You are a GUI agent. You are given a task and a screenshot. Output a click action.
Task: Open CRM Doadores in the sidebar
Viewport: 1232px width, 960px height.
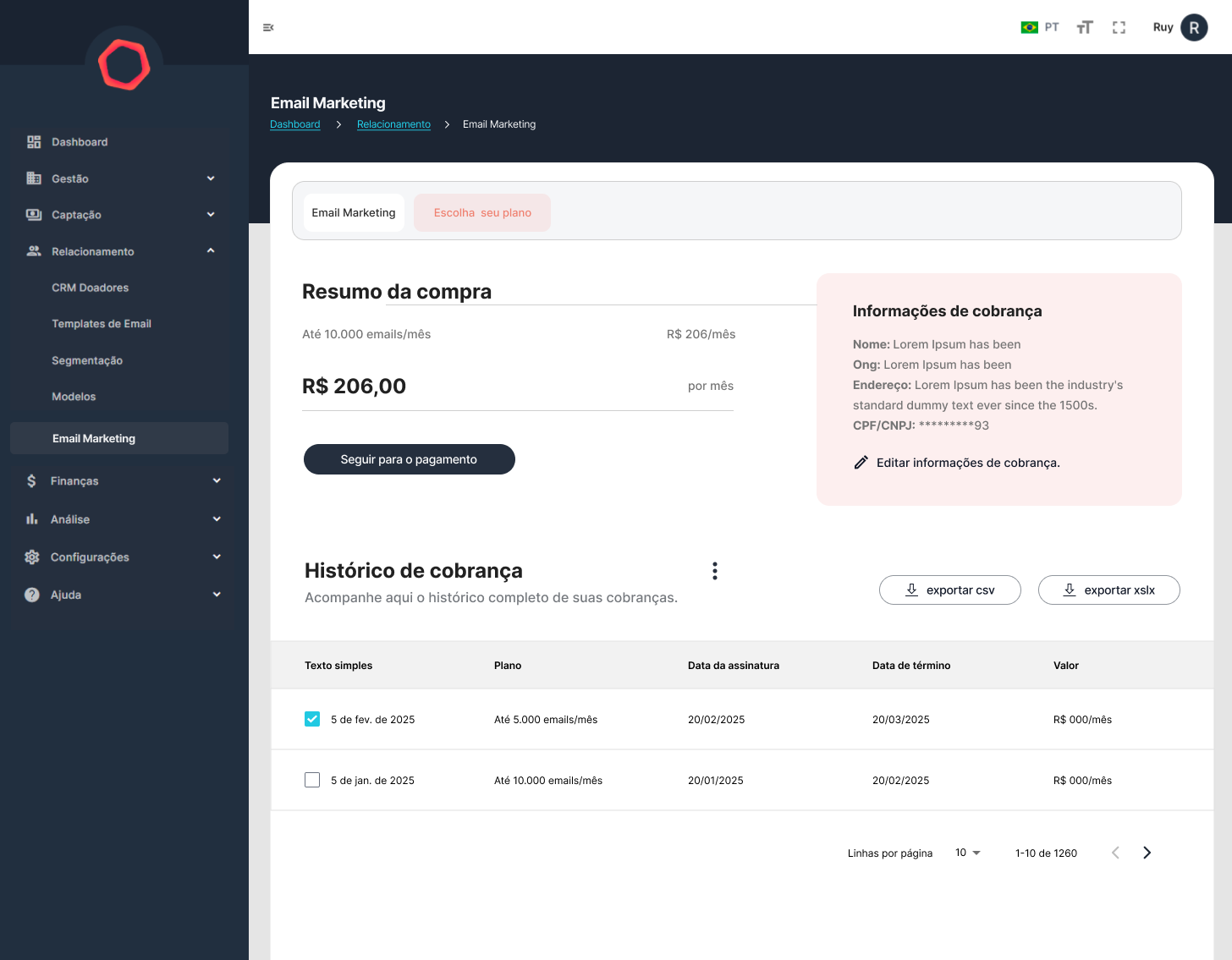pyautogui.click(x=91, y=288)
